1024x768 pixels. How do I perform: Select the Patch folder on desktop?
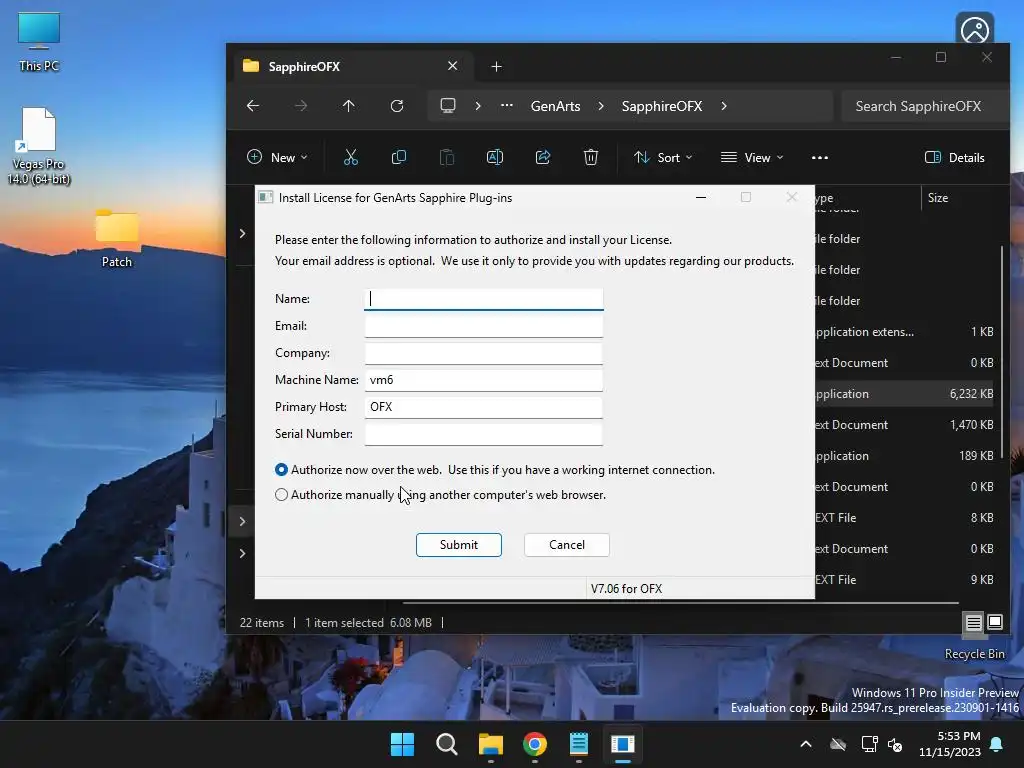click(117, 238)
